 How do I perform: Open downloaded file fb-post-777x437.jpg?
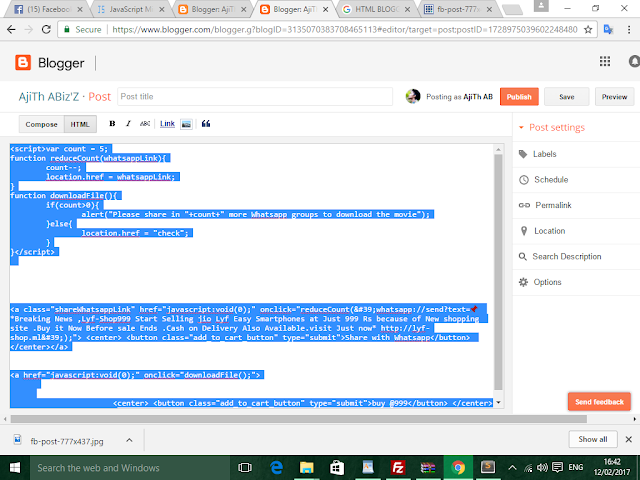pyautogui.click(x=67, y=441)
